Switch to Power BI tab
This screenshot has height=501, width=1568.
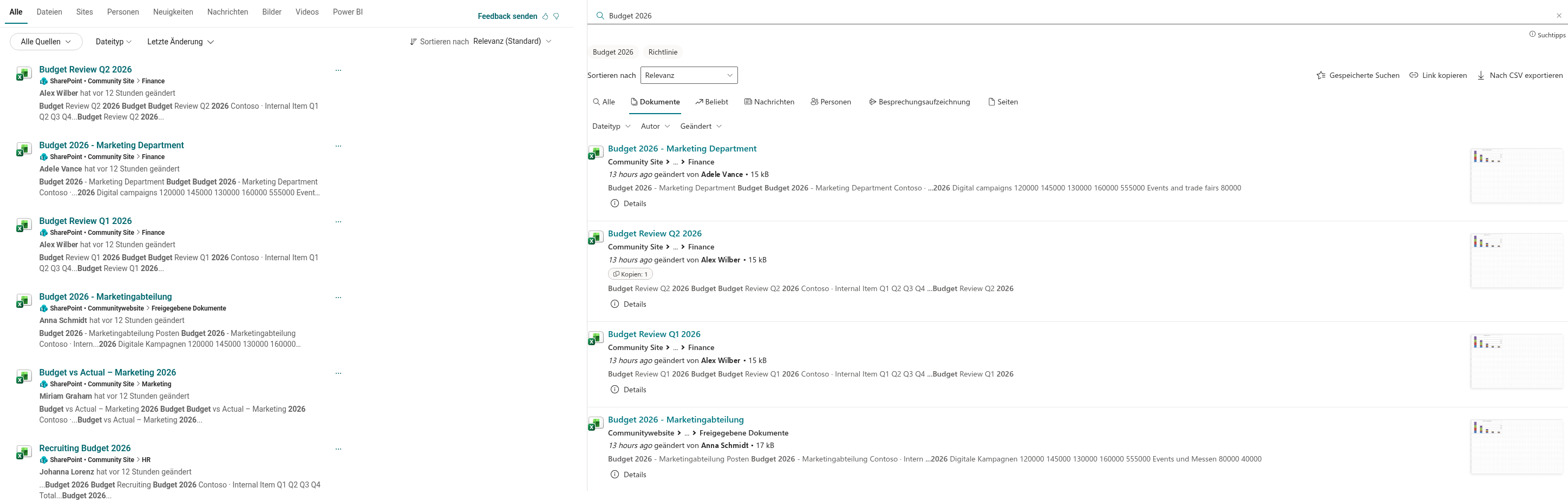click(x=348, y=12)
